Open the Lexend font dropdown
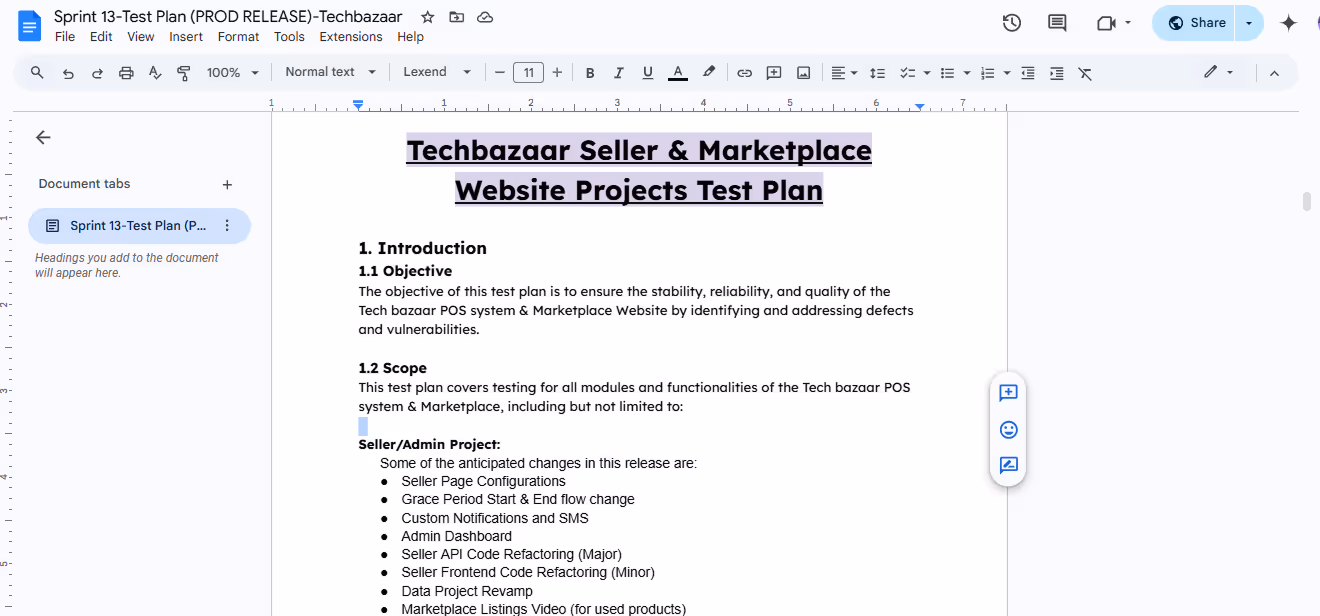Image resolution: width=1320 pixels, height=616 pixels. point(437,72)
